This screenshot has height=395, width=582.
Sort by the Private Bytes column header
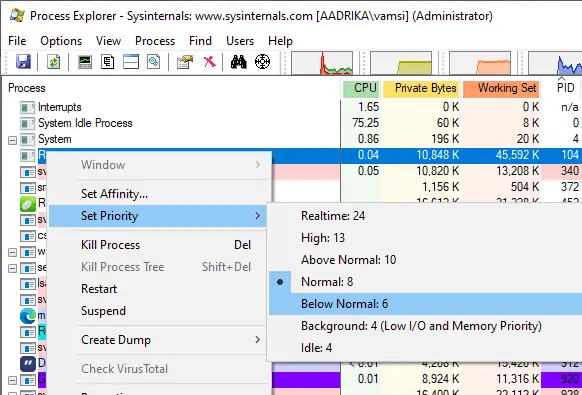tap(421, 88)
